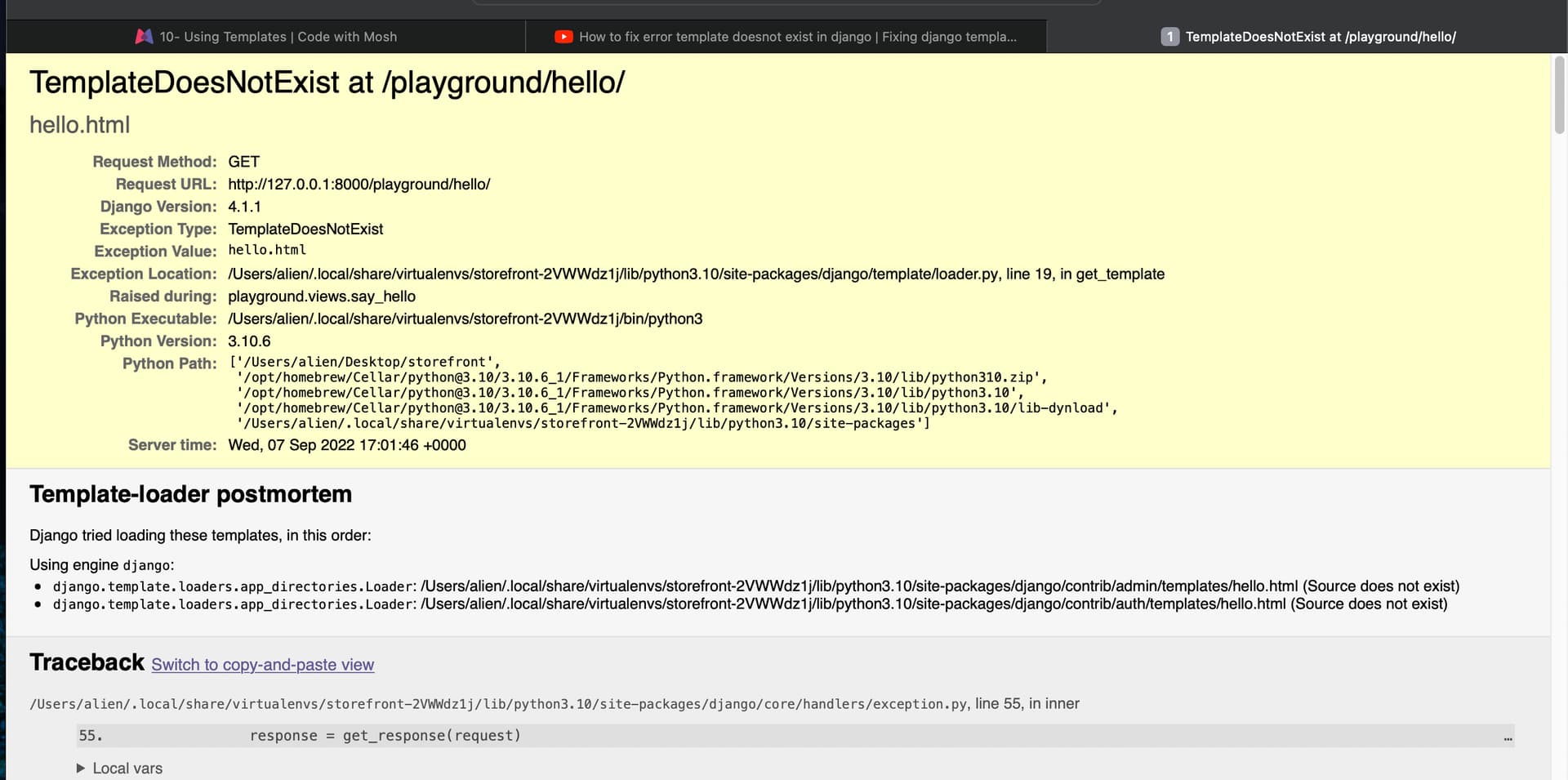Click the TemplateDoesNotExist at /playground/hello/ page heading
Screen dimensions: 1568x780
tap(327, 82)
